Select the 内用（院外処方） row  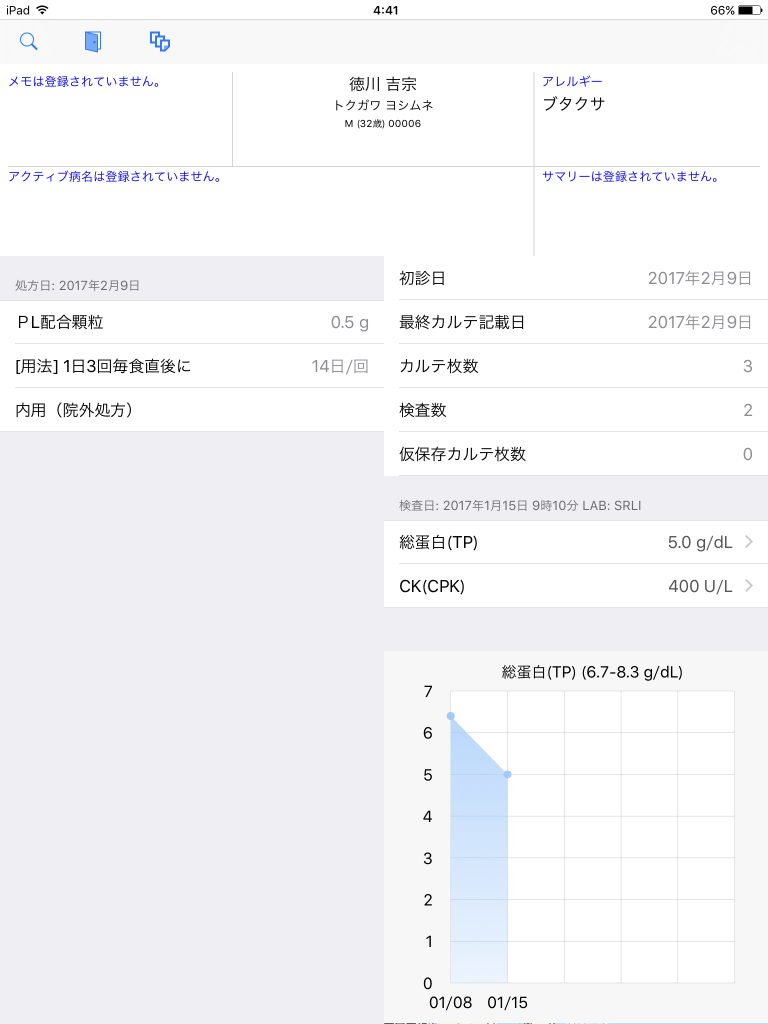[x=192, y=410]
